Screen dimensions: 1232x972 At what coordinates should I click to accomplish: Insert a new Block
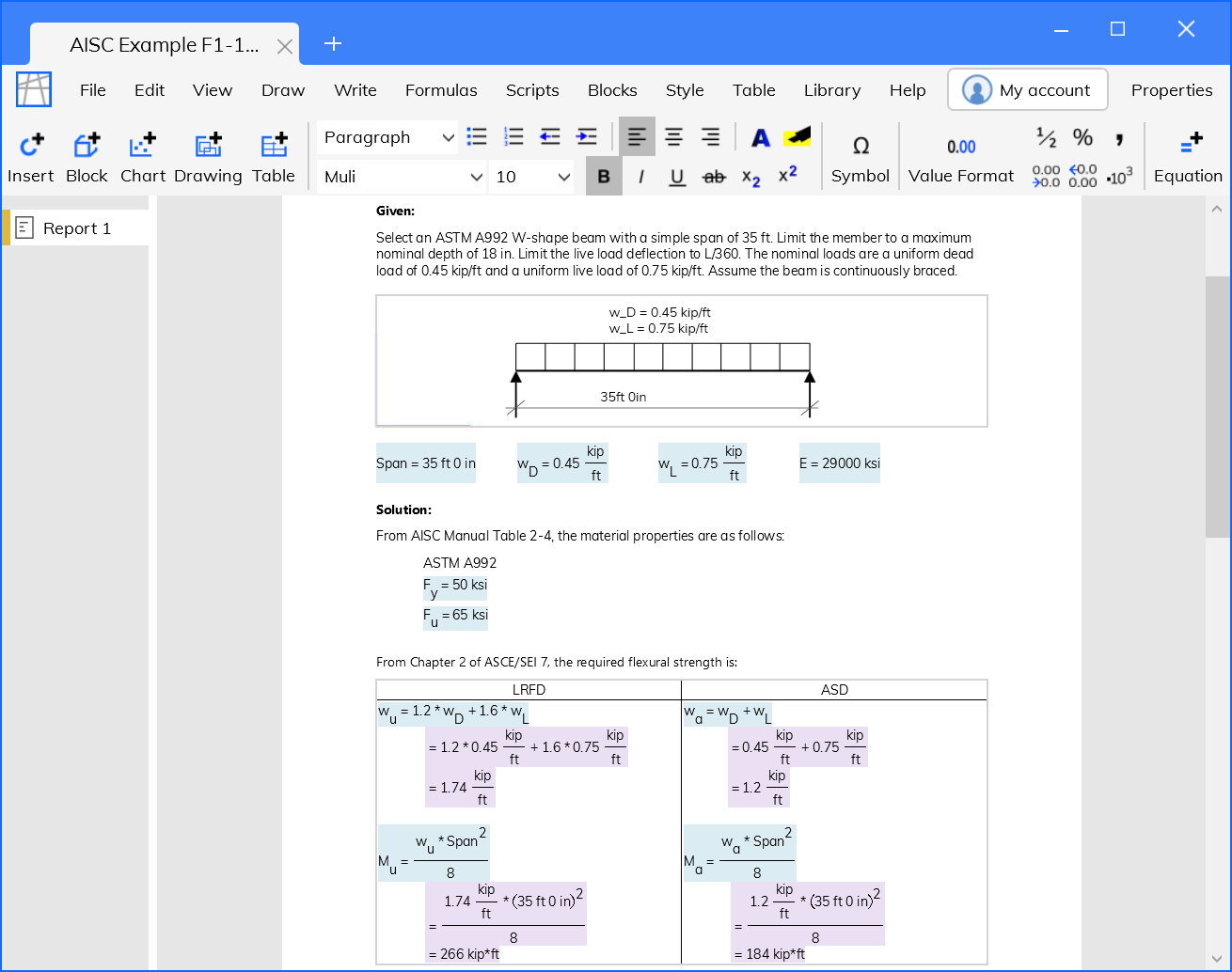click(87, 155)
